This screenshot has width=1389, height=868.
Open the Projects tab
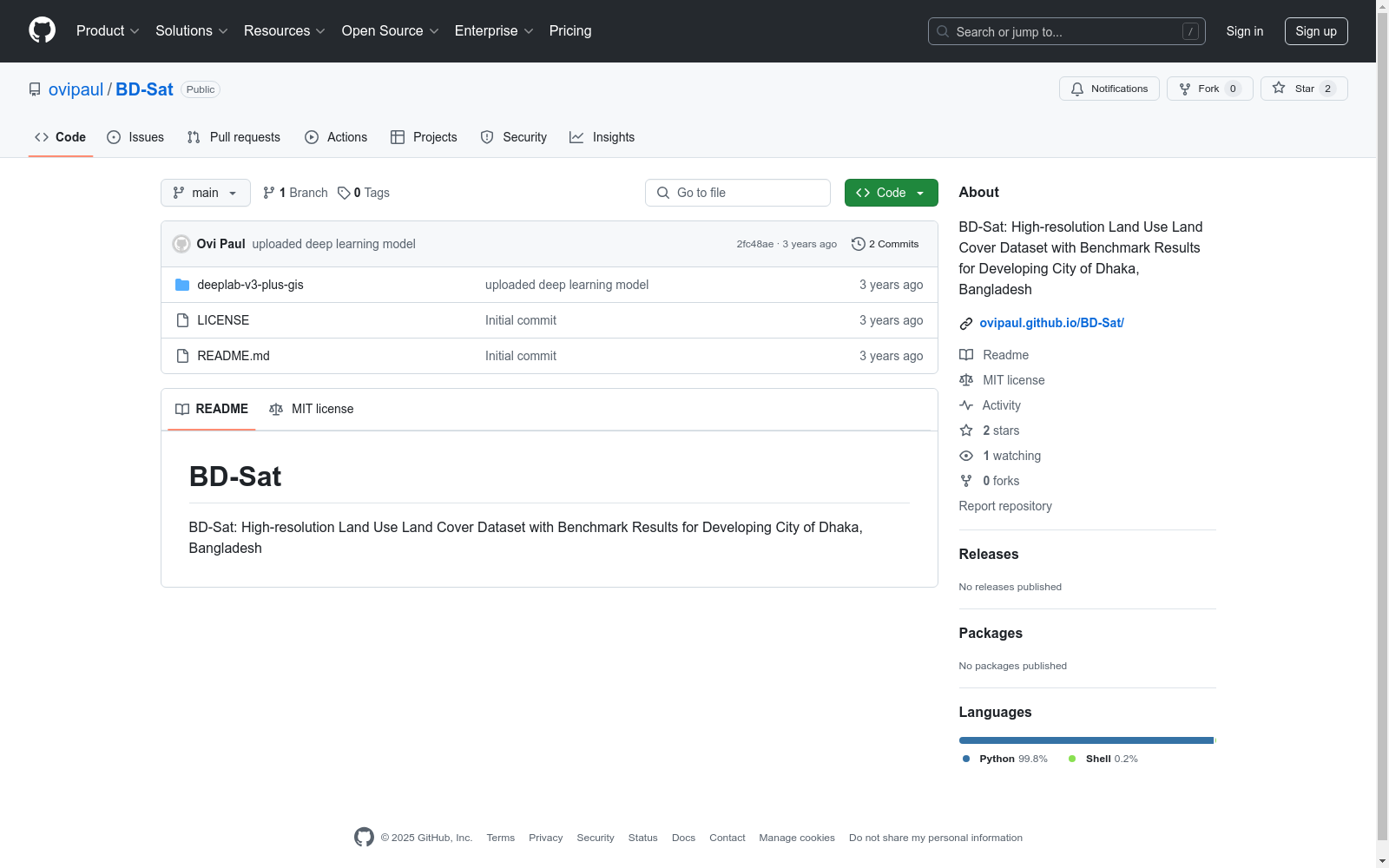pyautogui.click(x=424, y=137)
